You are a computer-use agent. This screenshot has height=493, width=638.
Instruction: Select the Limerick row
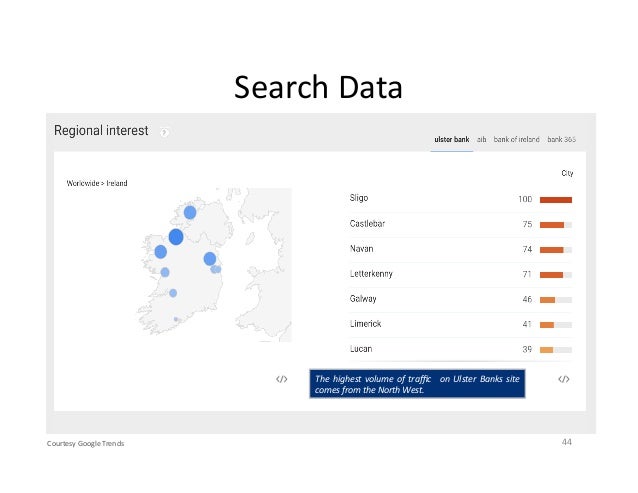(x=461, y=325)
